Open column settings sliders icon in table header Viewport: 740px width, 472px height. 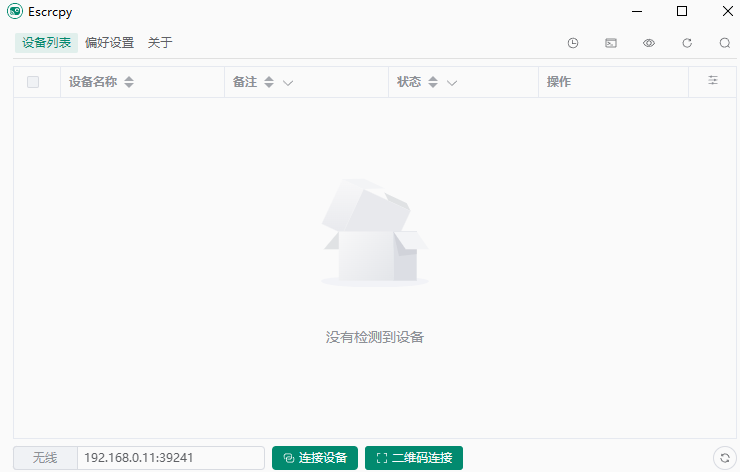[713, 81]
